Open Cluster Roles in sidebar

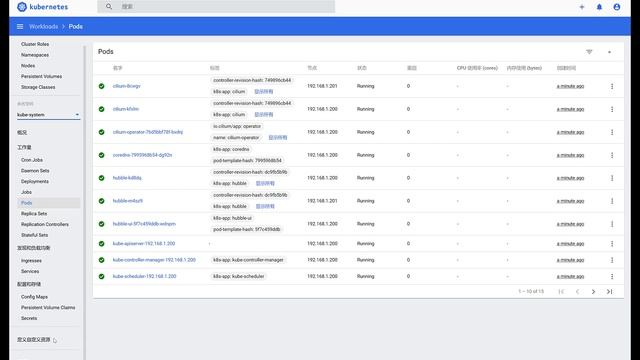[35, 44]
